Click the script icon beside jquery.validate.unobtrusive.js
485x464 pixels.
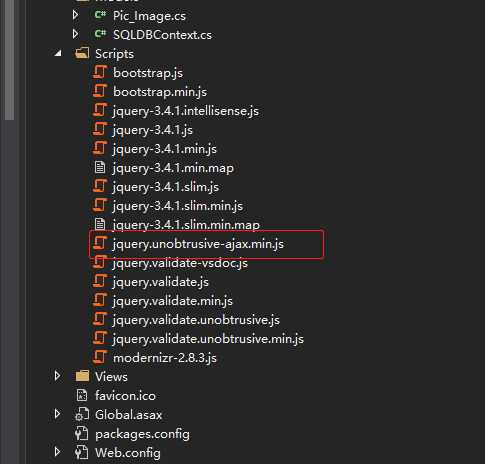coord(100,319)
